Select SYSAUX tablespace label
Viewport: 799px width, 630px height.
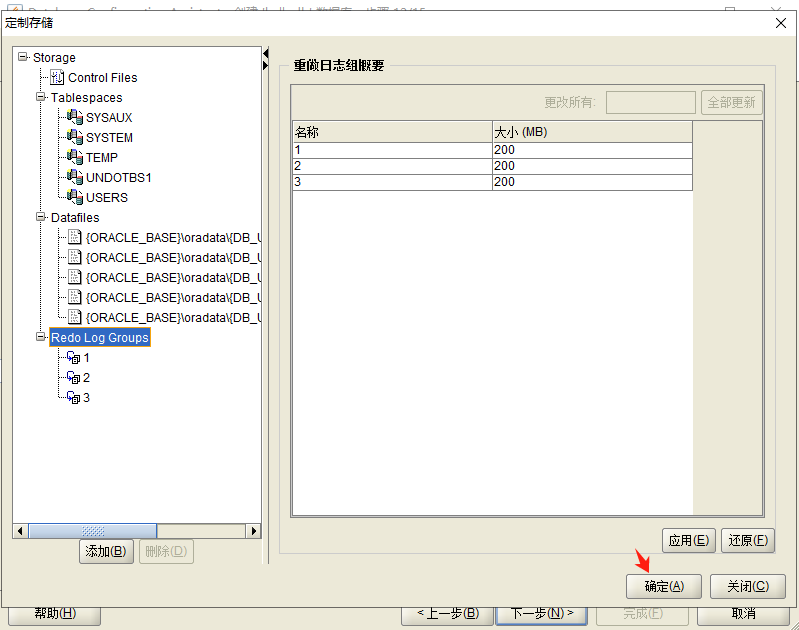[109, 118]
